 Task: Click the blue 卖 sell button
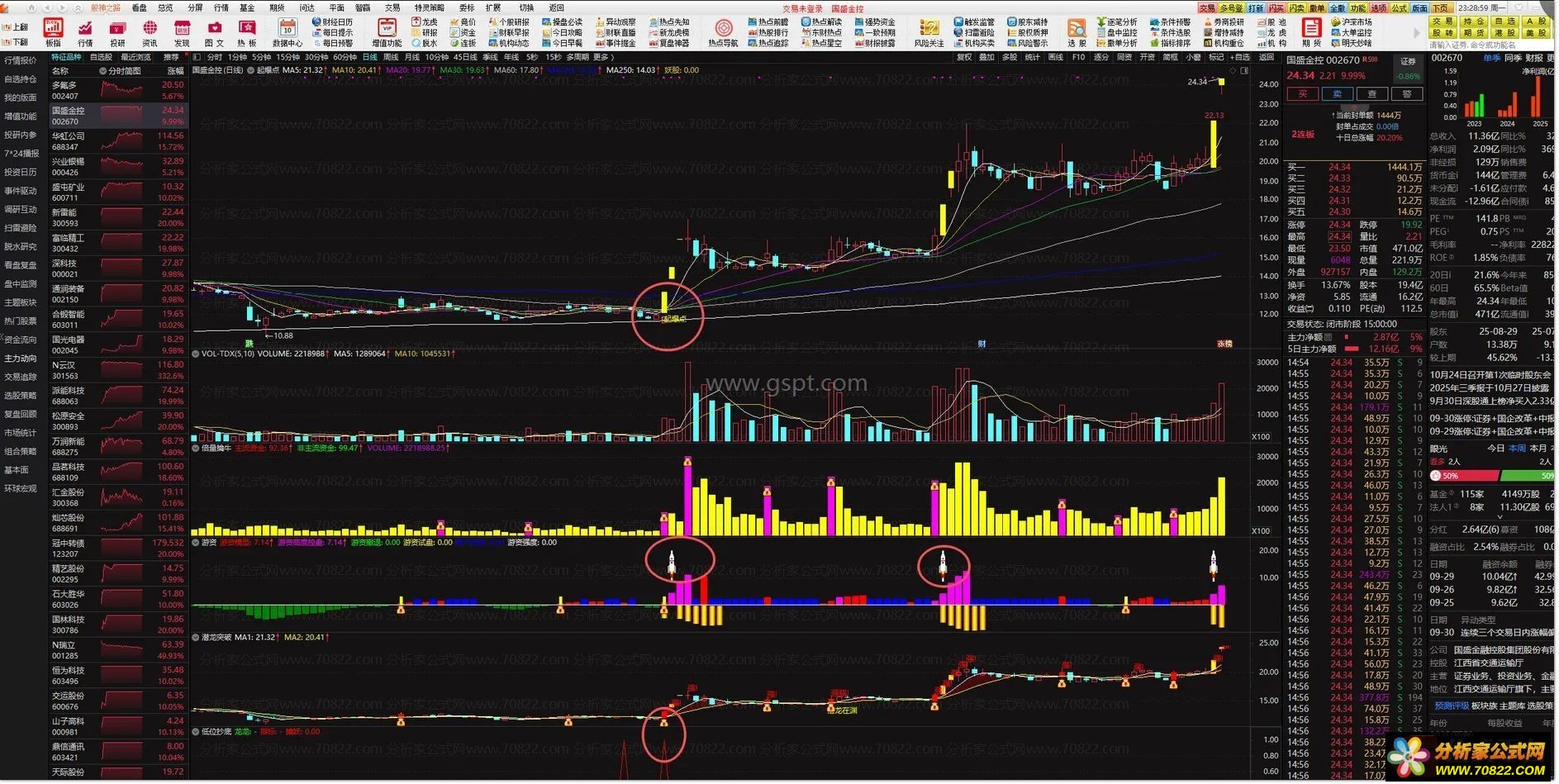click(1337, 94)
